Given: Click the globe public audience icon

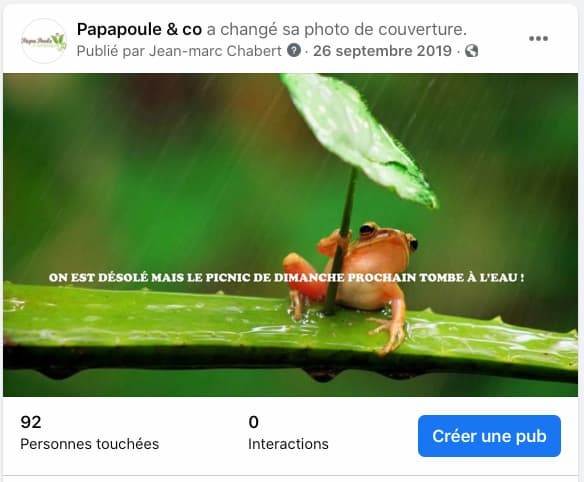Looking at the screenshot, I should tap(472, 51).
